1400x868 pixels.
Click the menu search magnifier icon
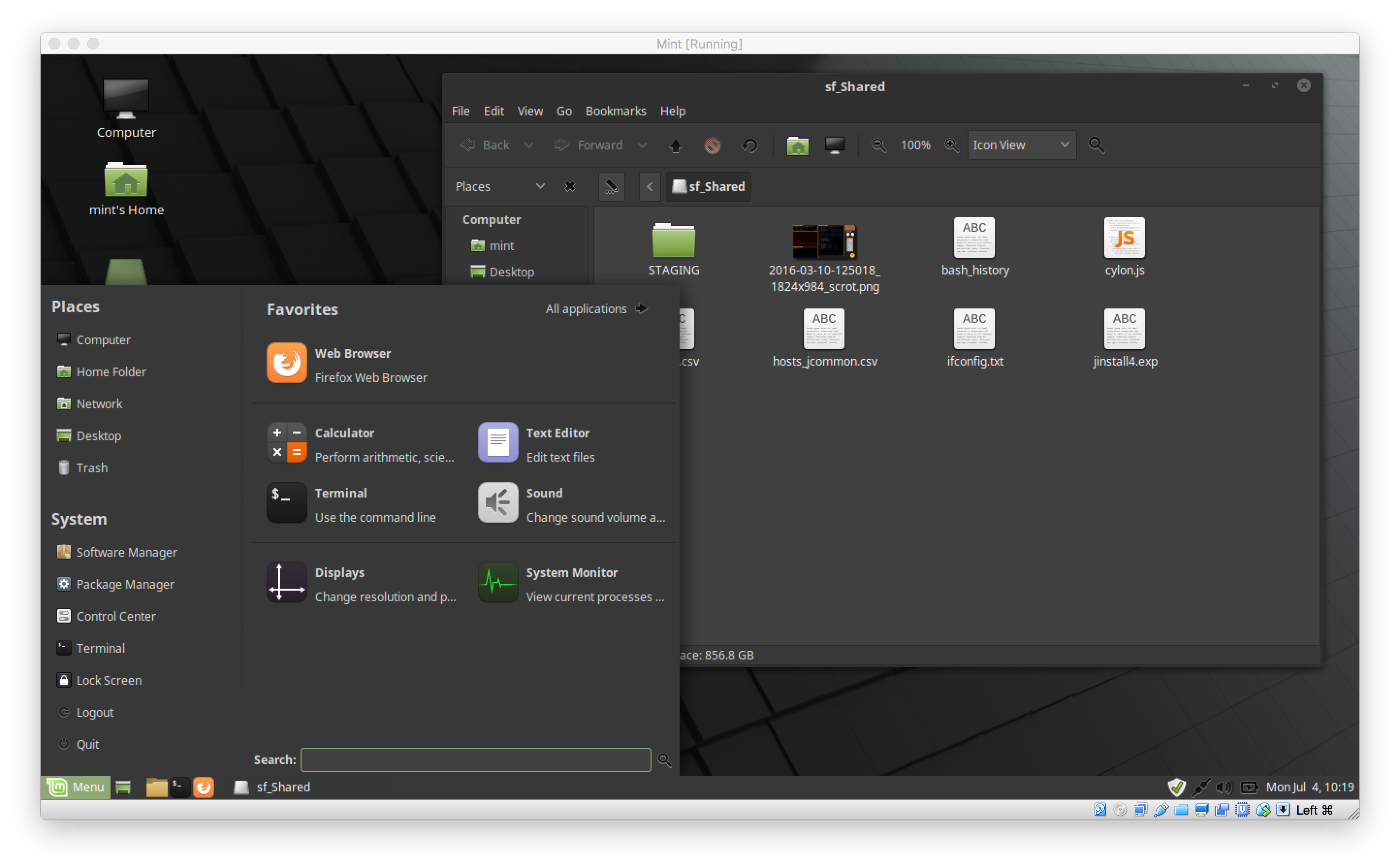point(664,760)
